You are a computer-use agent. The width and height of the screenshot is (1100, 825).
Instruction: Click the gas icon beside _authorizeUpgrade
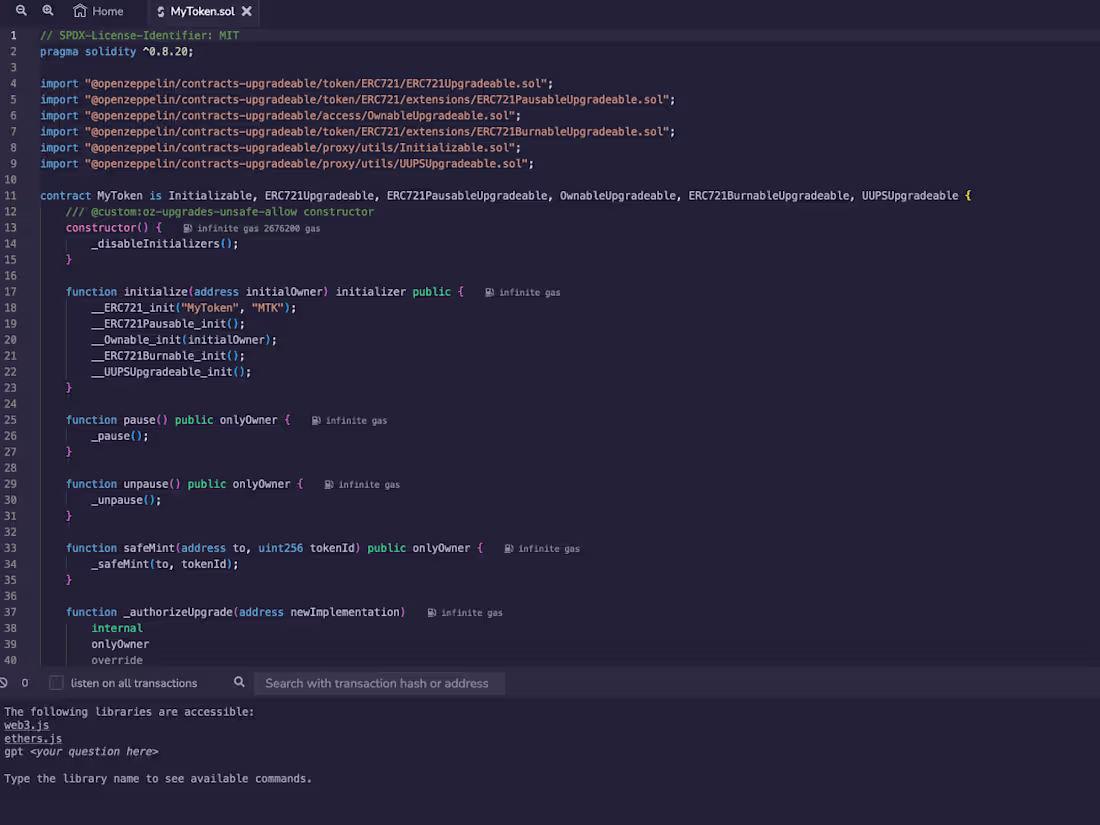(x=430, y=612)
